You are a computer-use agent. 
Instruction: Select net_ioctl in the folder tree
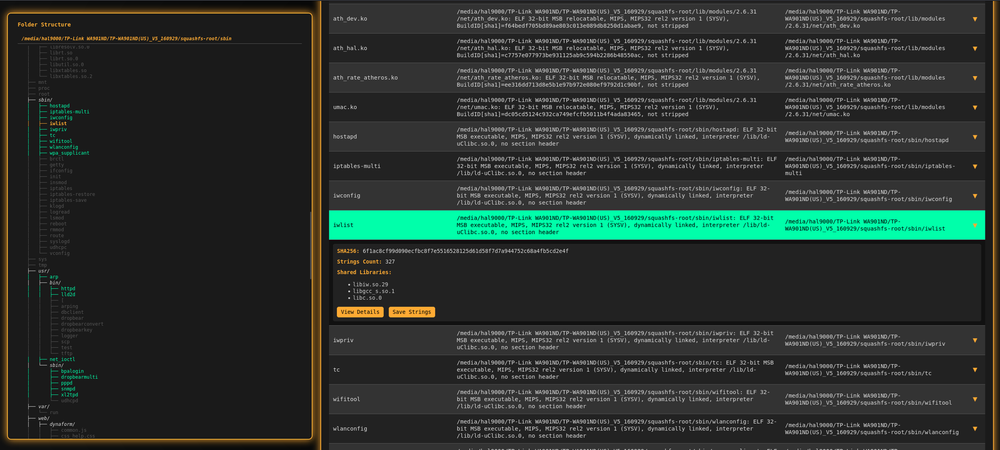coord(62,359)
